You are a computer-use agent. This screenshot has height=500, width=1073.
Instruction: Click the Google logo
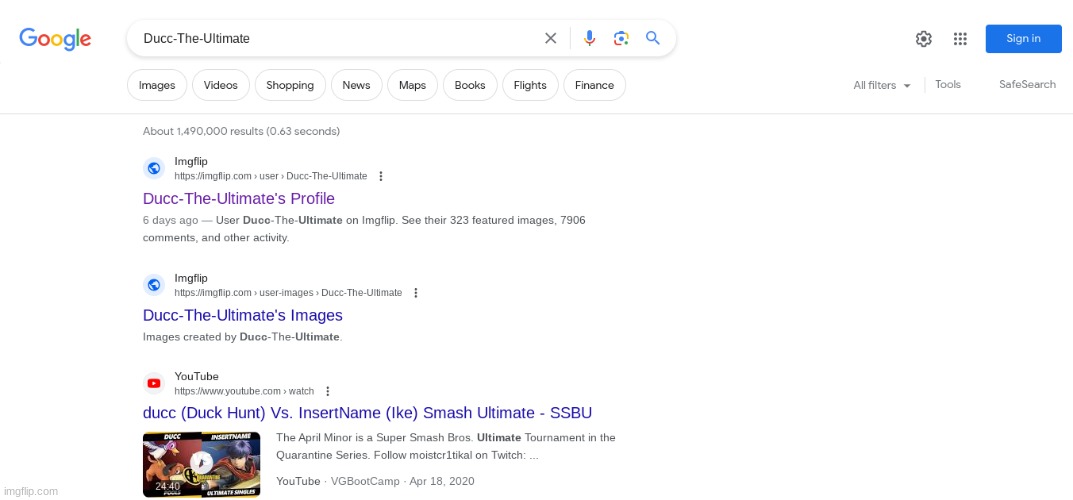[x=55, y=39]
